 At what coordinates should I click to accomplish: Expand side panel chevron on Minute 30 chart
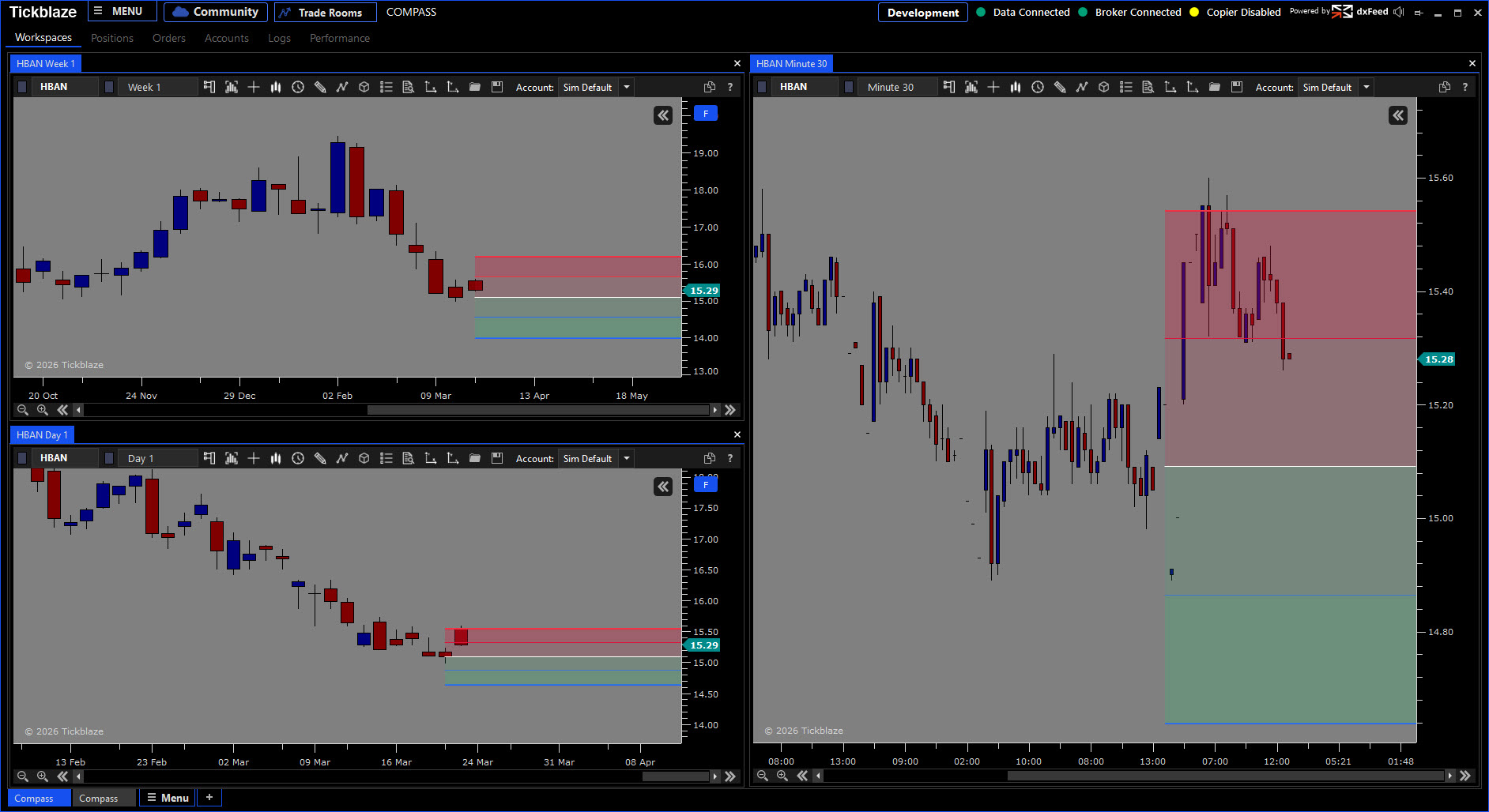click(x=1397, y=115)
